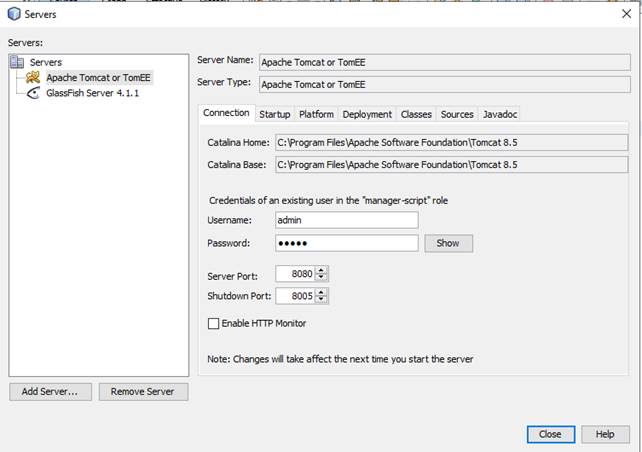This screenshot has width=642, height=452.
Task: Show the hidden password
Action: click(x=448, y=243)
